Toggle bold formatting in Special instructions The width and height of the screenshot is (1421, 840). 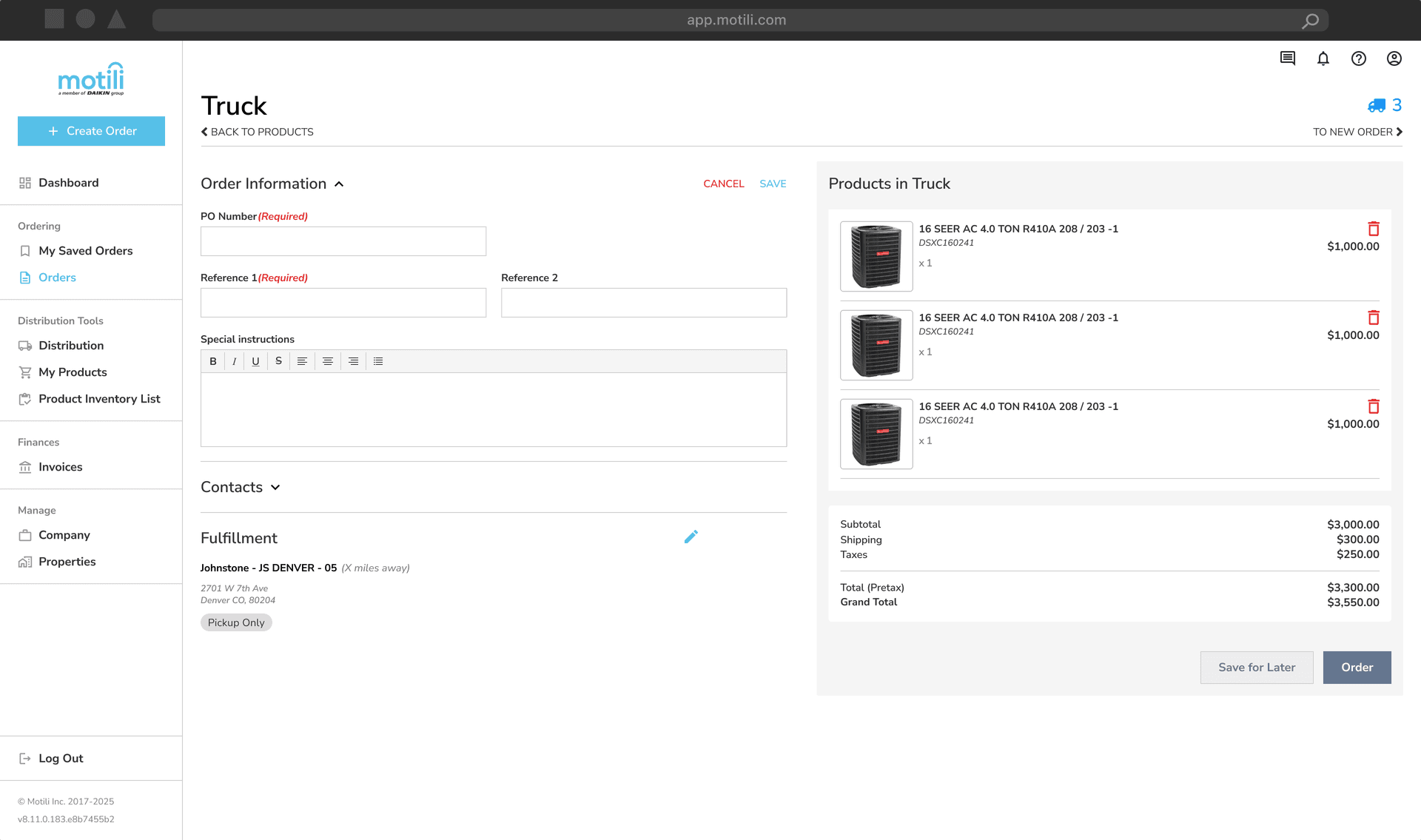[x=213, y=361]
